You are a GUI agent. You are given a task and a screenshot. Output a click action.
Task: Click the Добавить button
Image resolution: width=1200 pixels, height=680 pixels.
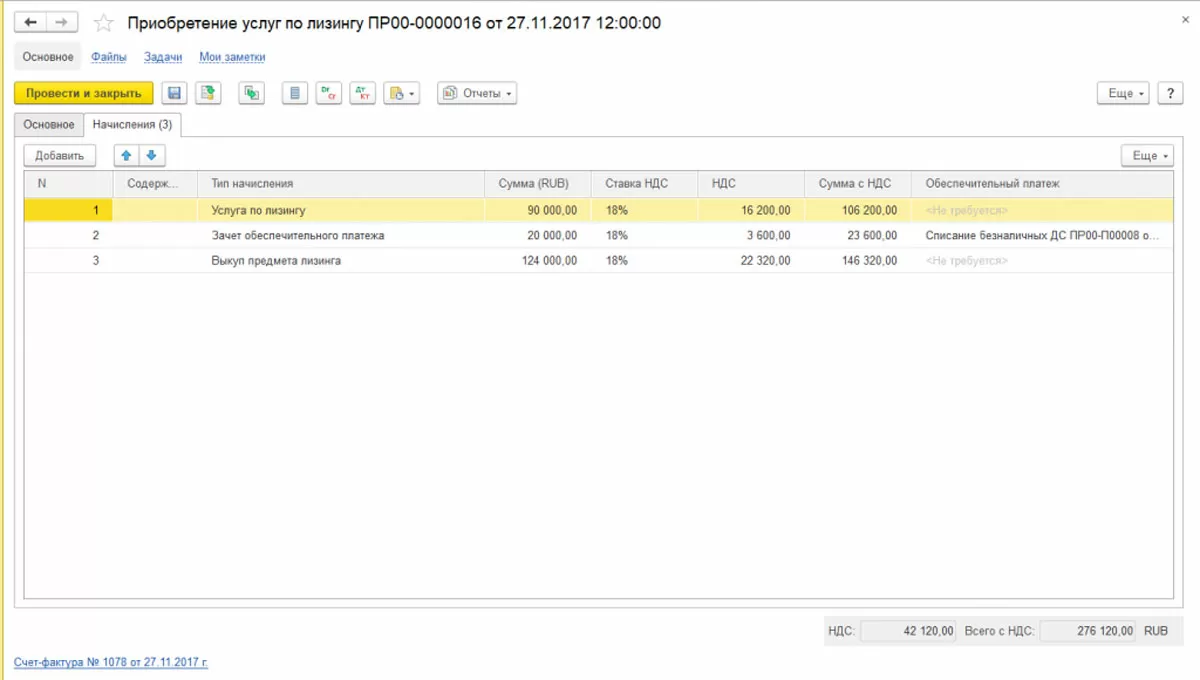click(x=60, y=155)
